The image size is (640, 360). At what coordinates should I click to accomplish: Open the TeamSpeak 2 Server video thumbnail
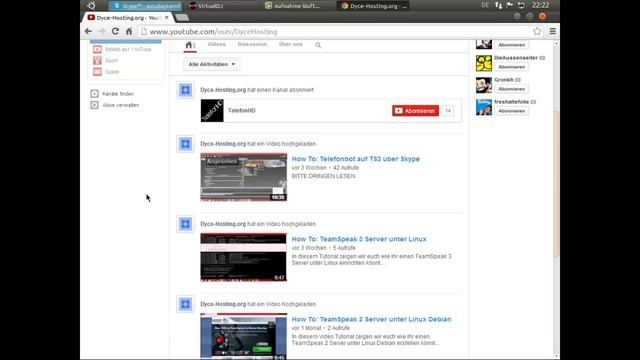244,336
